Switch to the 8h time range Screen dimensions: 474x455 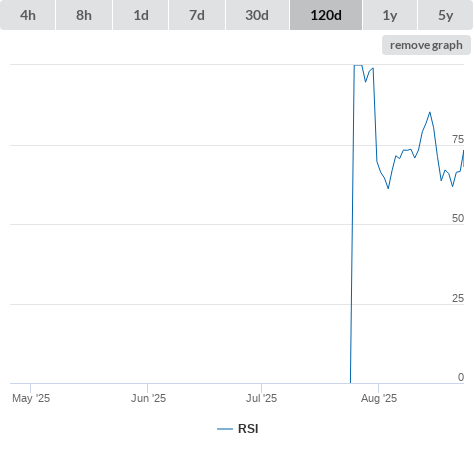pyautogui.click(x=84, y=15)
